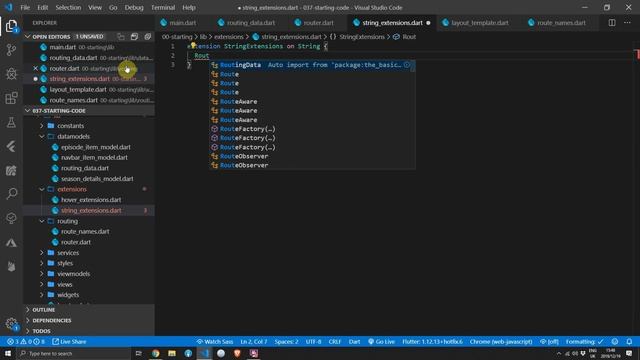Collapse the Open Editors section
The width and height of the screenshot is (640, 360).
point(27,37)
